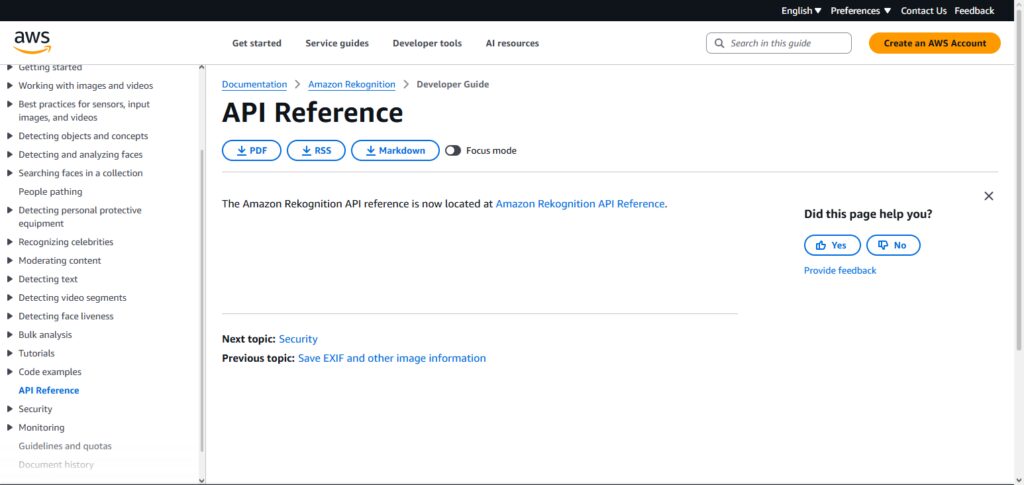Click the thumbs-up Yes button

coord(832,245)
